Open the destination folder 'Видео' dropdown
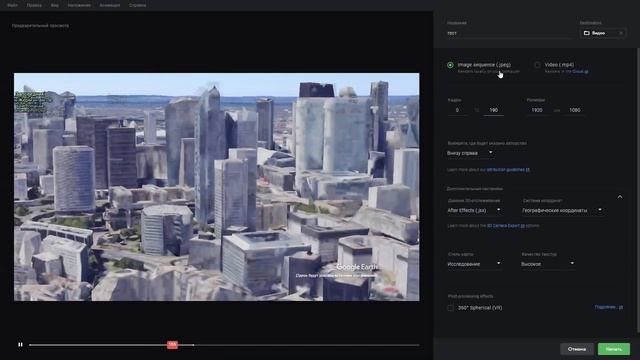Image resolution: width=640 pixels, height=360 pixels. click(603, 33)
